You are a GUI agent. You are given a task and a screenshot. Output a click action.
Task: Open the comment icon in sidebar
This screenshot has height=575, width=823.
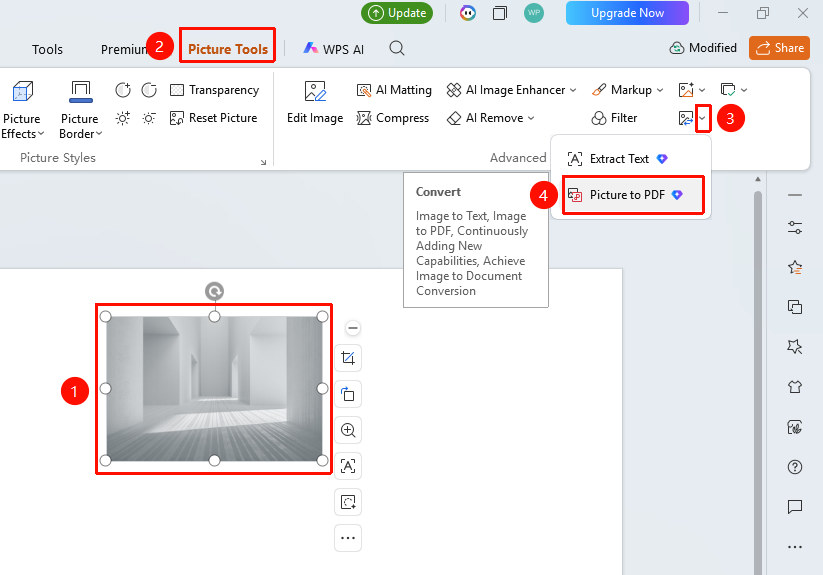795,507
